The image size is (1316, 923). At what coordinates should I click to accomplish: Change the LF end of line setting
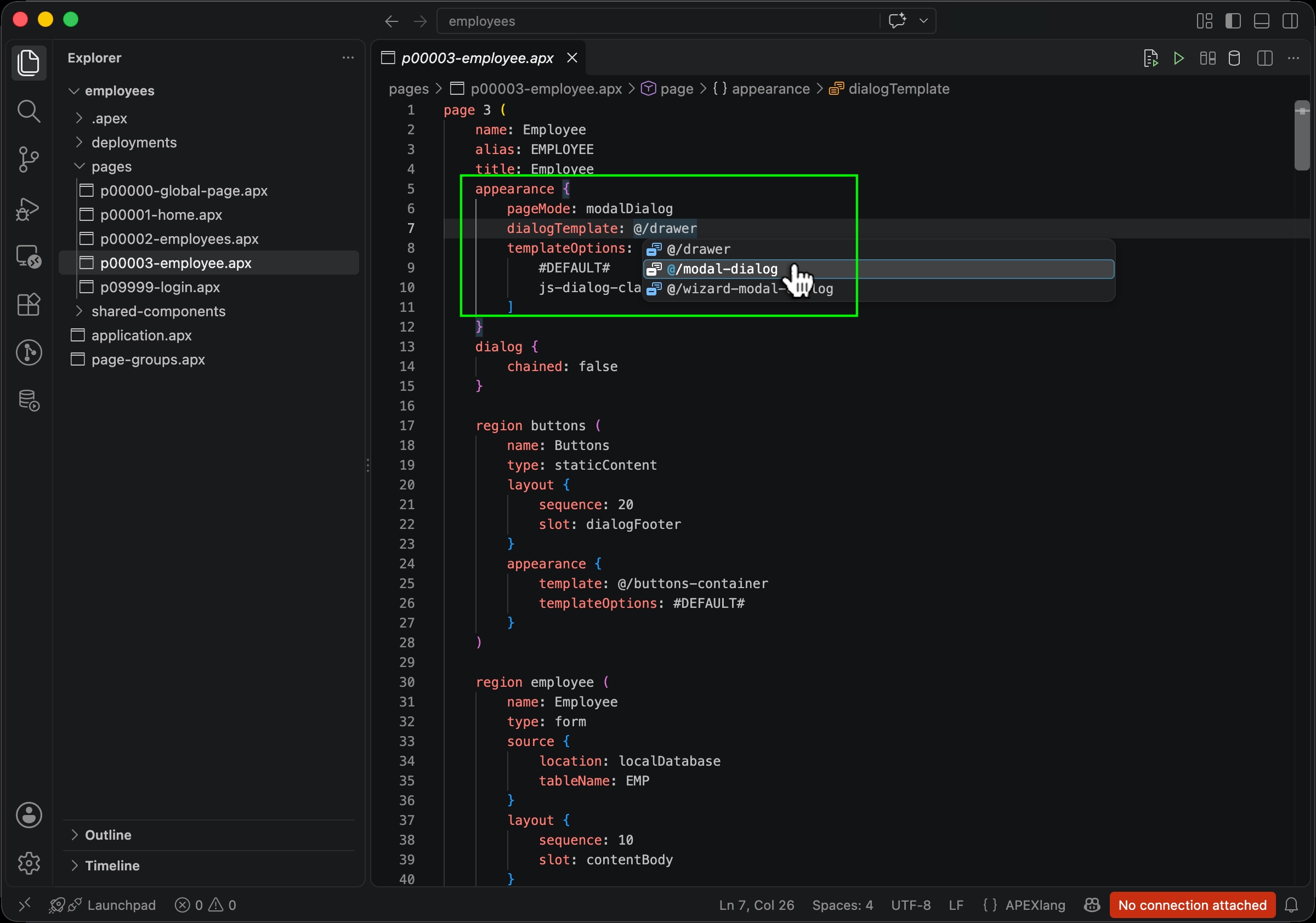click(x=956, y=905)
